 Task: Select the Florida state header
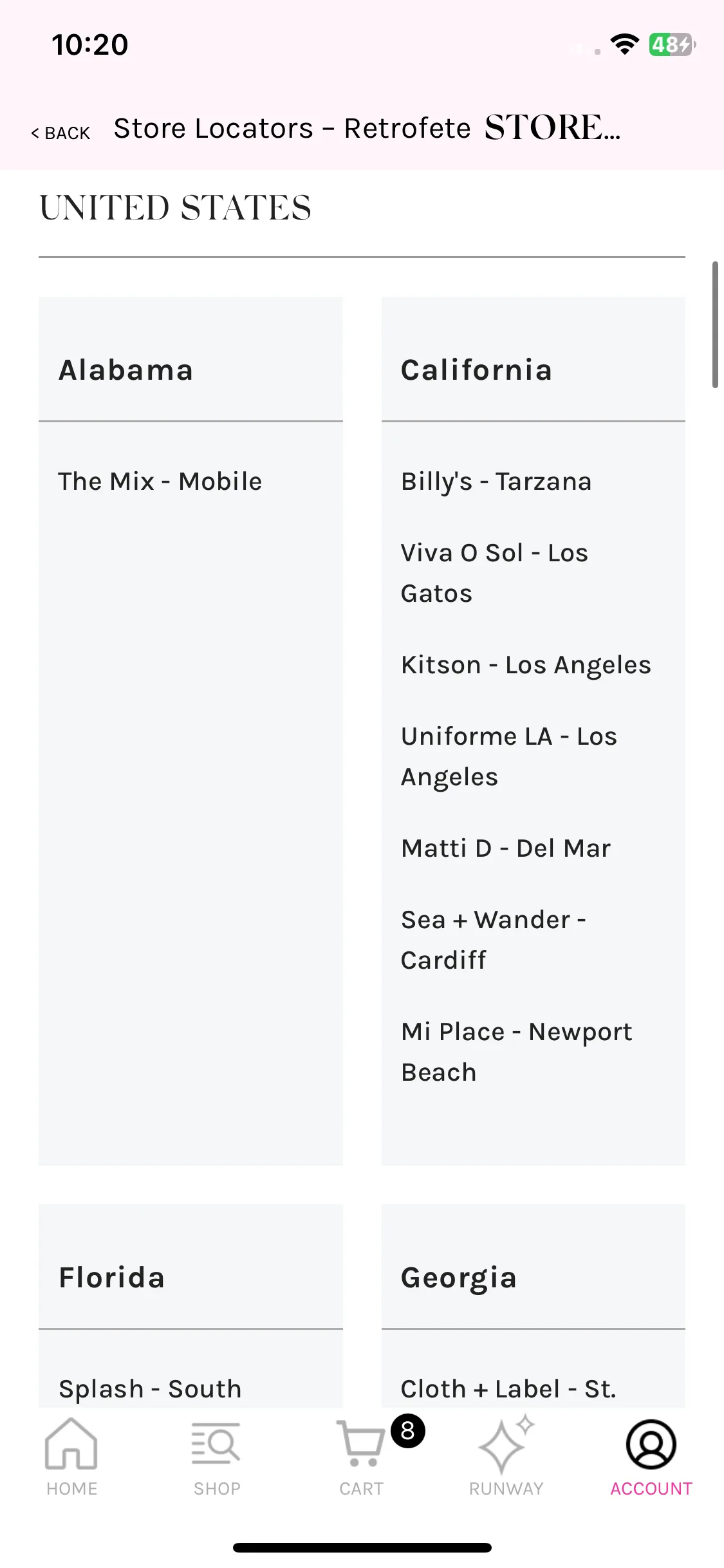pos(112,1278)
